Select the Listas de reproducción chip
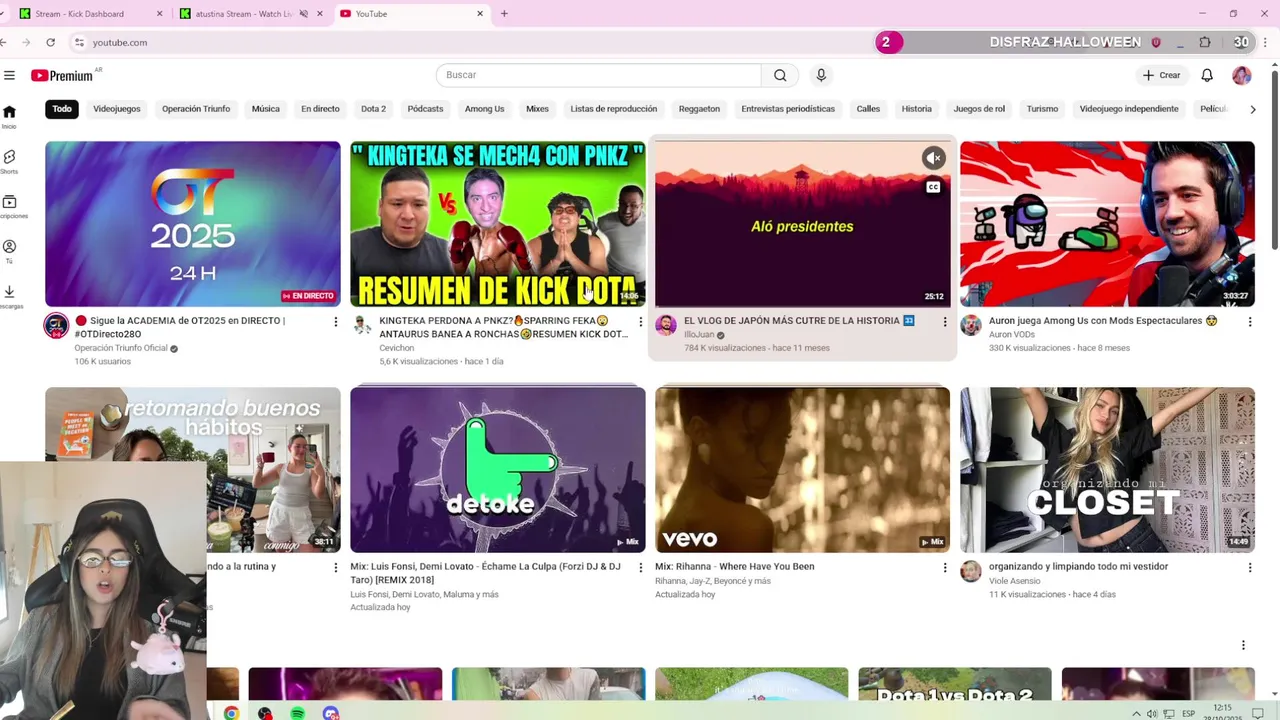Screen dimensions: 1280x720 click(614, 109)
